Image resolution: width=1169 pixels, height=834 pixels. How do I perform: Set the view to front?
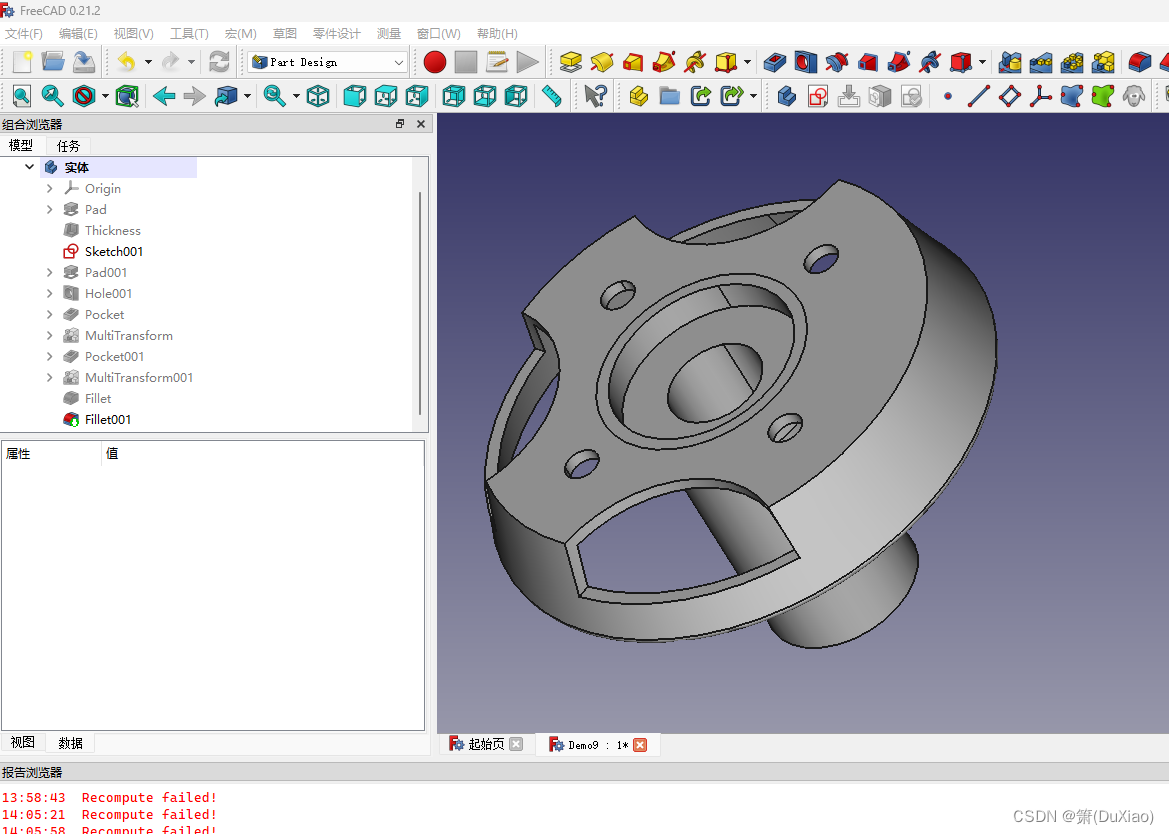click(355, 96)
